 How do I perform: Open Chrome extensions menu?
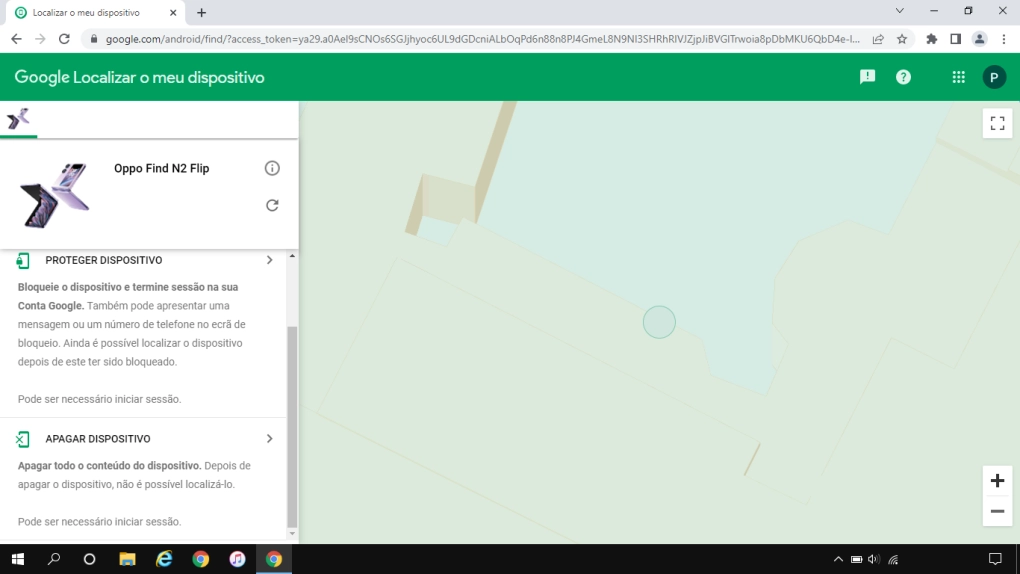click(932, 39)
